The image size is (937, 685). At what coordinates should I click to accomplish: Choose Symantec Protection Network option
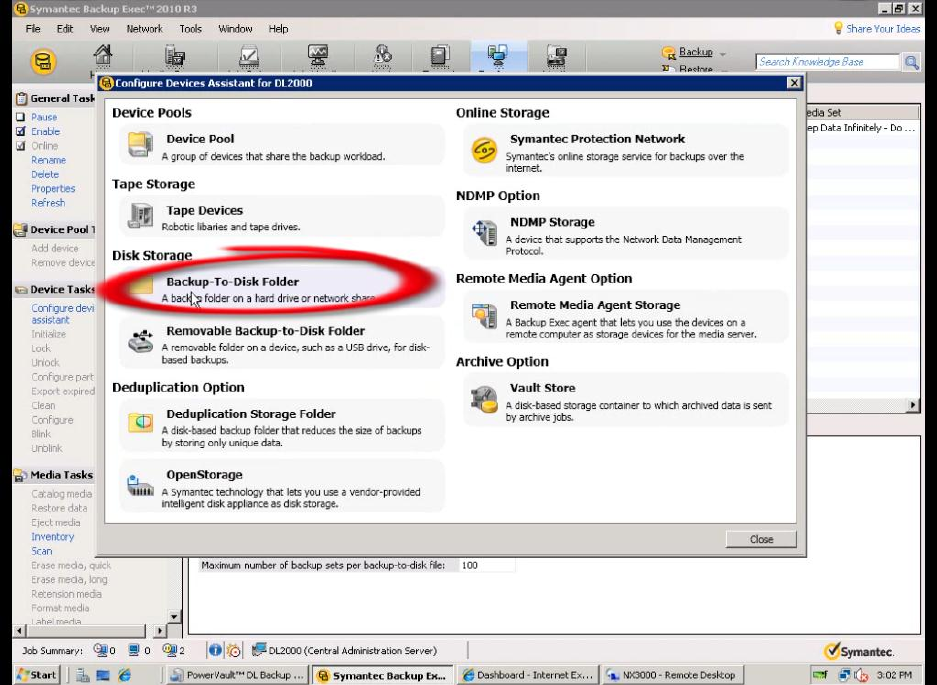[x=626, y=151]
